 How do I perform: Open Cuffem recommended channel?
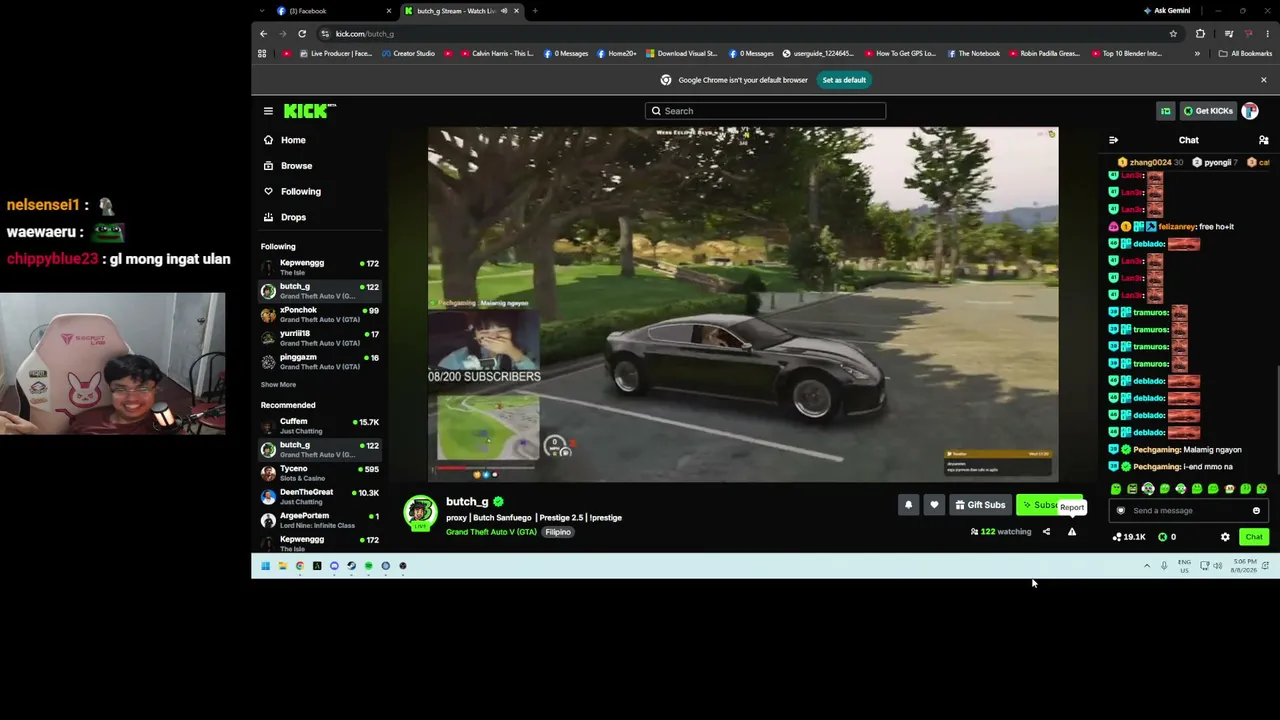pos(320,426)
